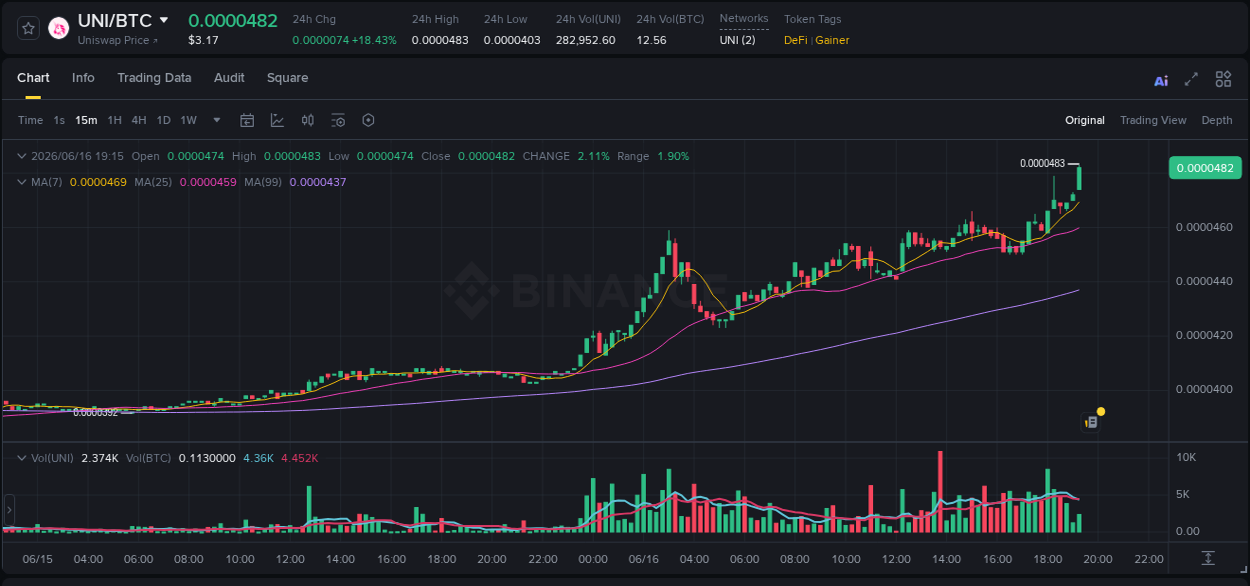The width and height of the screenshot is (1250, 586).
Task: Expand the left side panel arrow
Action: click(8, 510)
